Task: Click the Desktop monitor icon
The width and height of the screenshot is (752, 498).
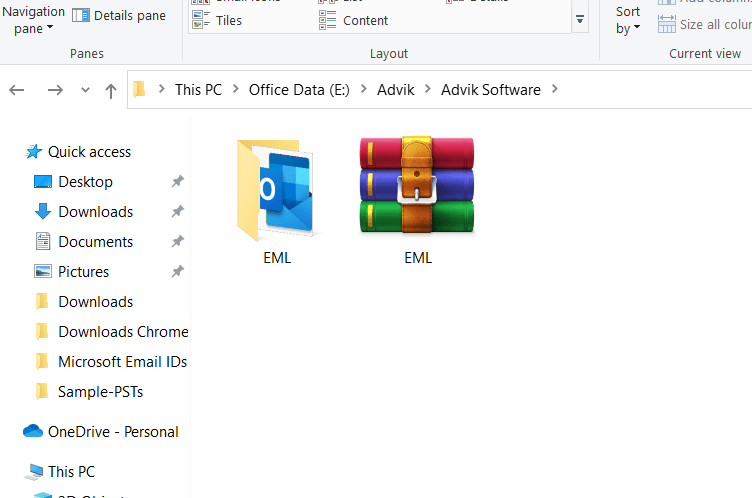Action: click(43, 182)
